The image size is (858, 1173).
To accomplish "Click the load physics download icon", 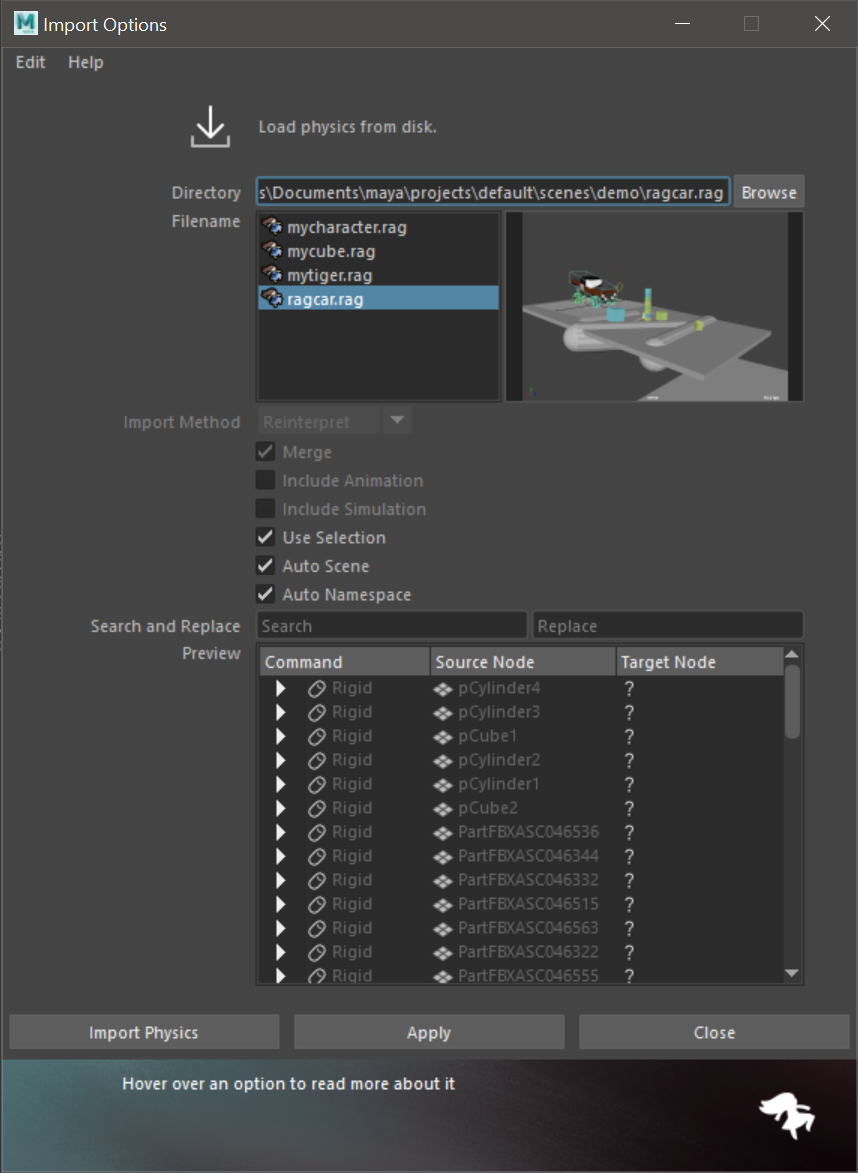I will [x=210, y=127].
